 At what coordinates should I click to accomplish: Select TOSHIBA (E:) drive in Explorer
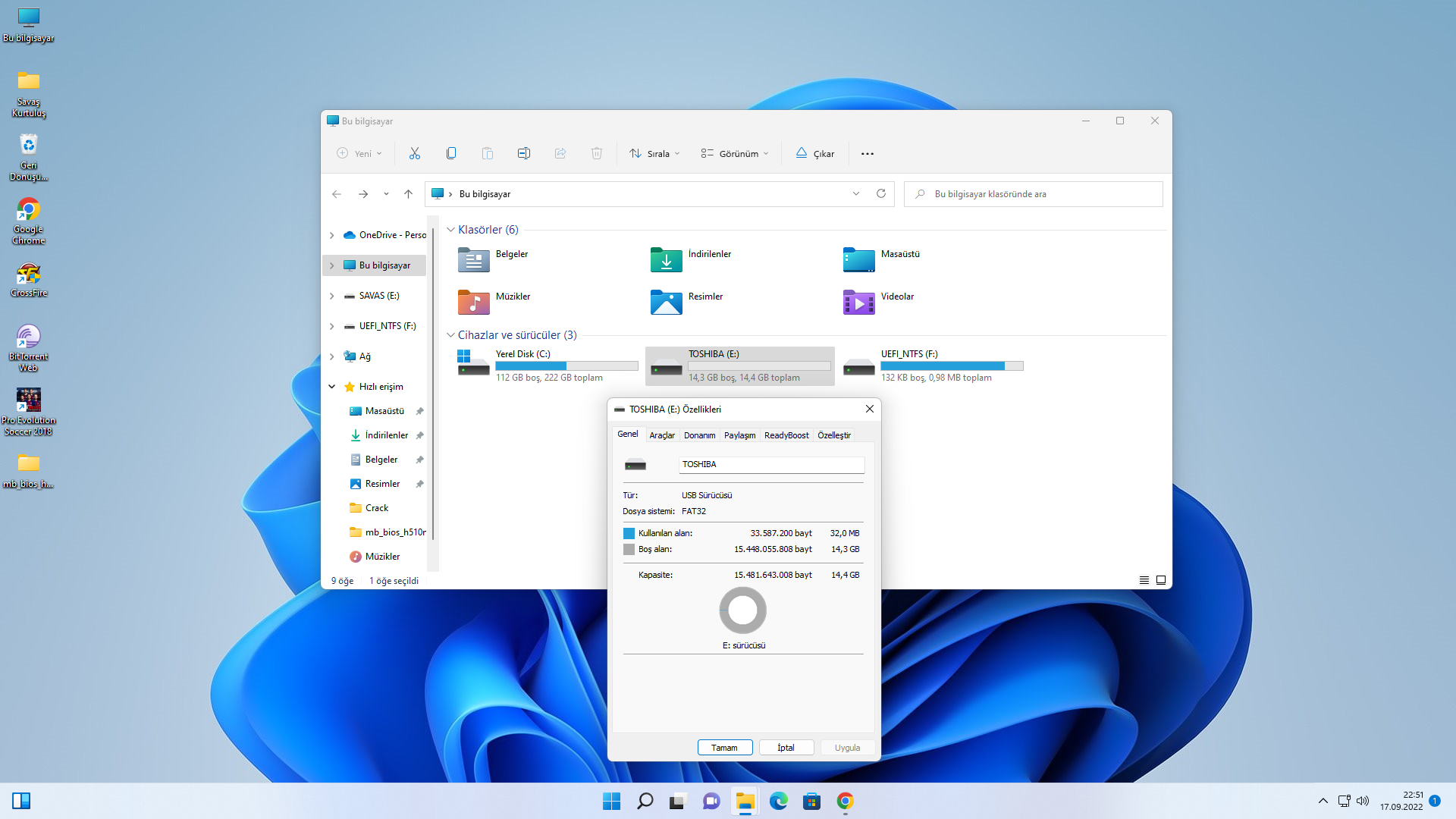click(740, 366)
